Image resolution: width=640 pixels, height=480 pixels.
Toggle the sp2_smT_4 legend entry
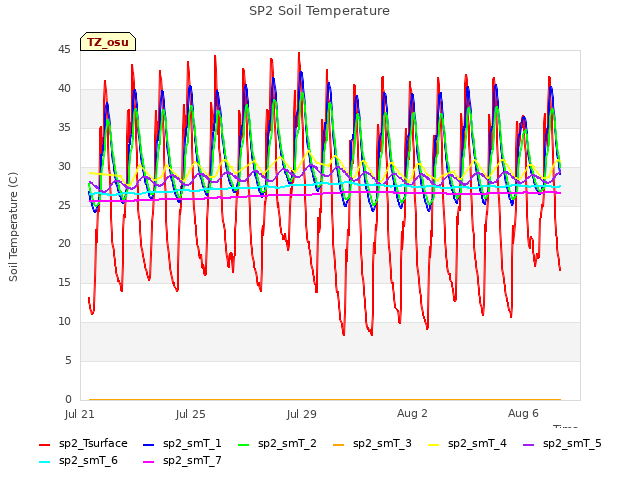(x=467, y=444)
